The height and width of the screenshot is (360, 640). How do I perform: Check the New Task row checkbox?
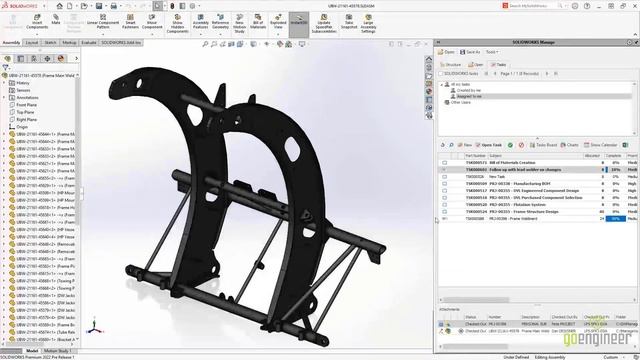pos(444,177)
